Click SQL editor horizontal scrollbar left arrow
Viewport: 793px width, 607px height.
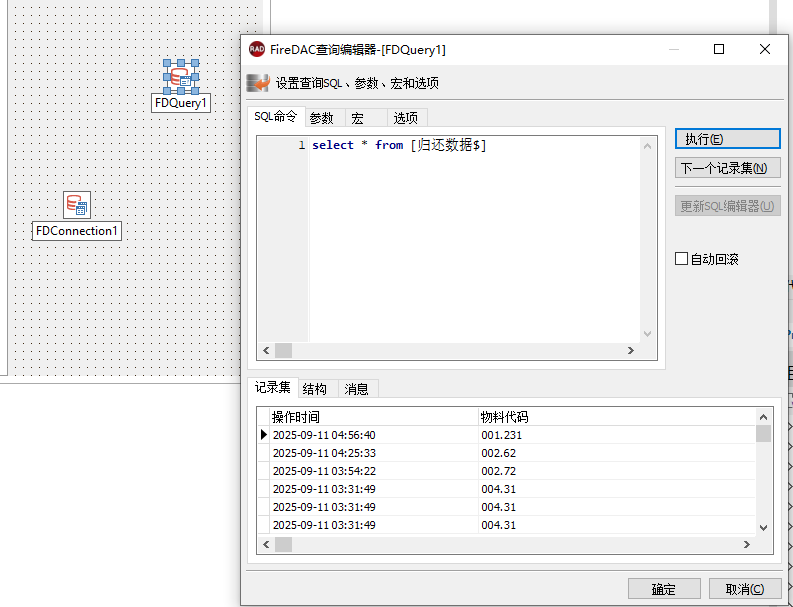pyautogui.click(x=266, y=351)
